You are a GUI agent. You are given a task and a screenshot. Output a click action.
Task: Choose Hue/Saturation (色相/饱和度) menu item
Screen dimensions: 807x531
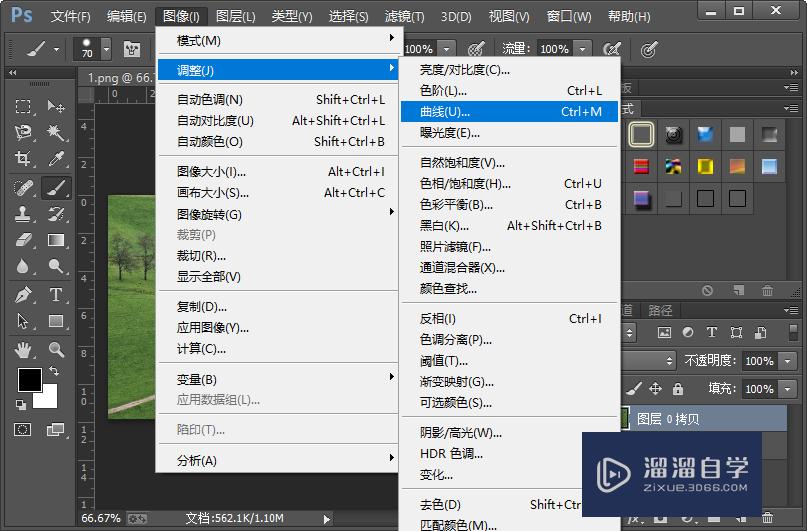510,184
